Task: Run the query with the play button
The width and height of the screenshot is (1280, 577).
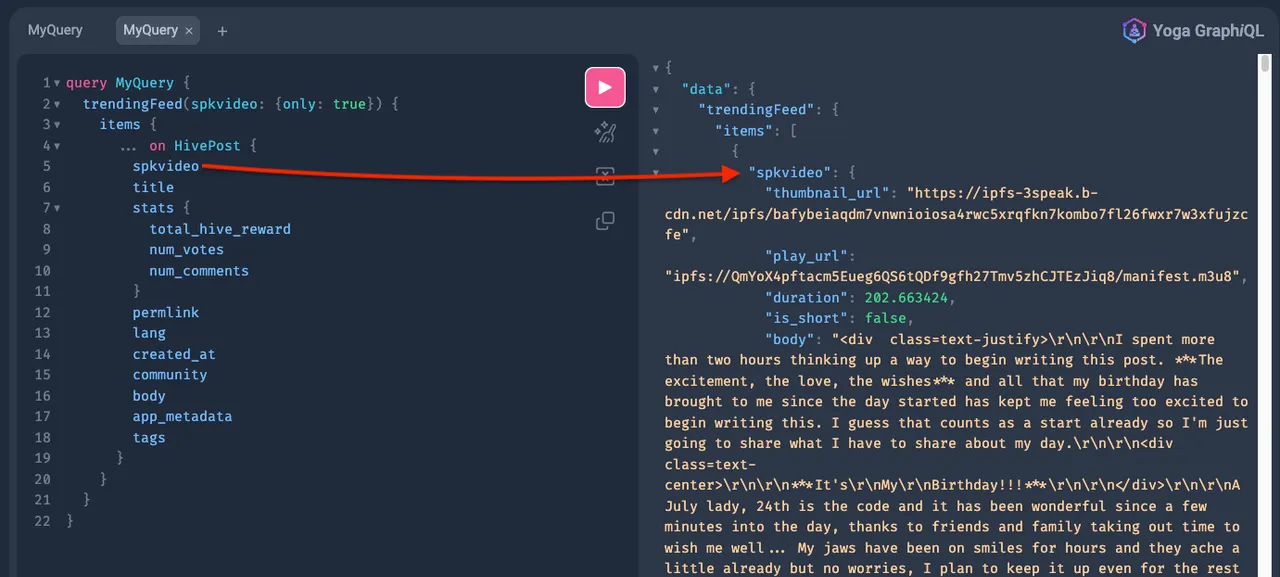Action: (x=605, y=87)
